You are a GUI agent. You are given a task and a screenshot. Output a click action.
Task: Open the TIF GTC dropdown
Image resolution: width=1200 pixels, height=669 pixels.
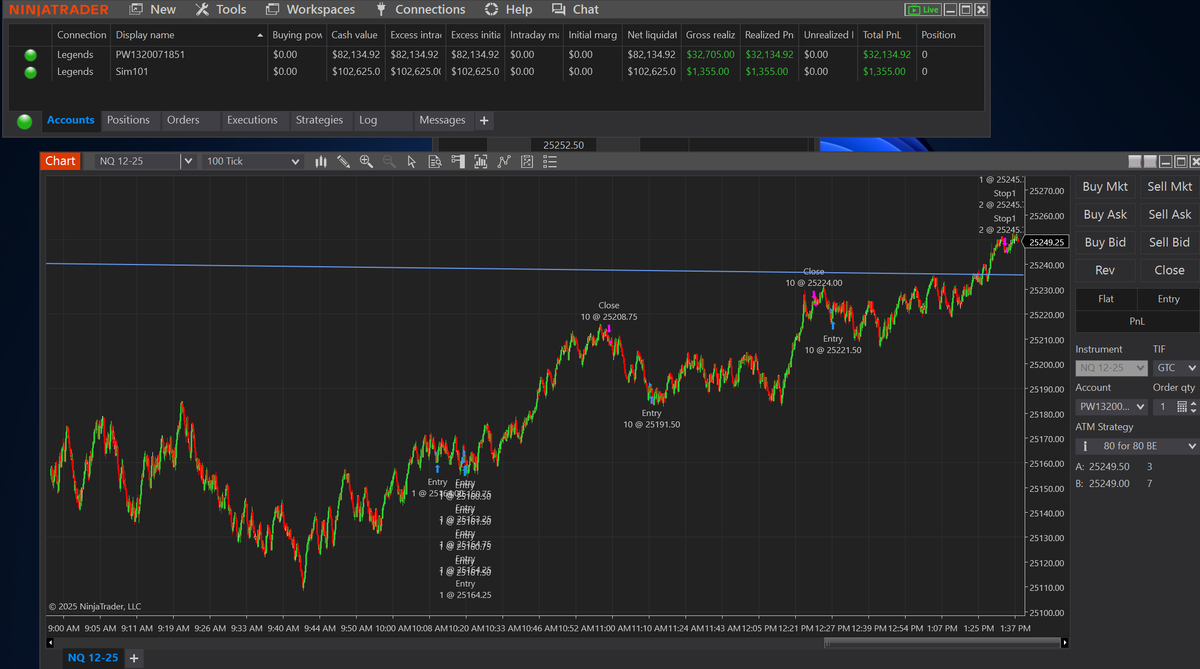[1175, 368]
